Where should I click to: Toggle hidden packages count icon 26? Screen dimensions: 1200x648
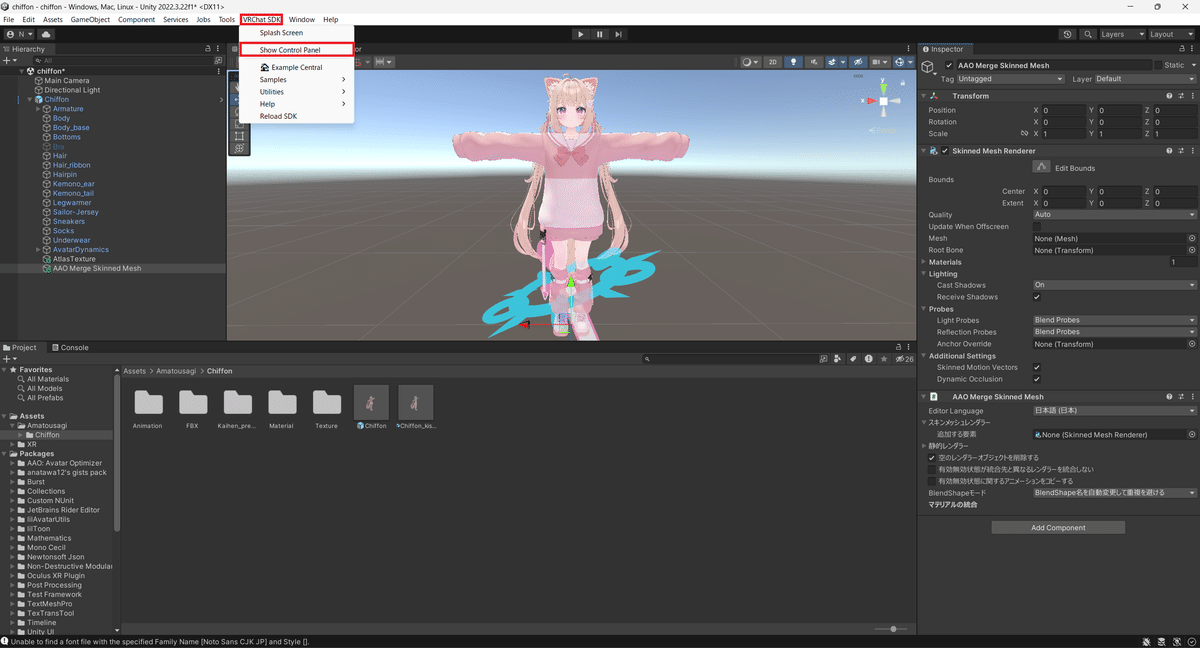(x=903, y=358)
